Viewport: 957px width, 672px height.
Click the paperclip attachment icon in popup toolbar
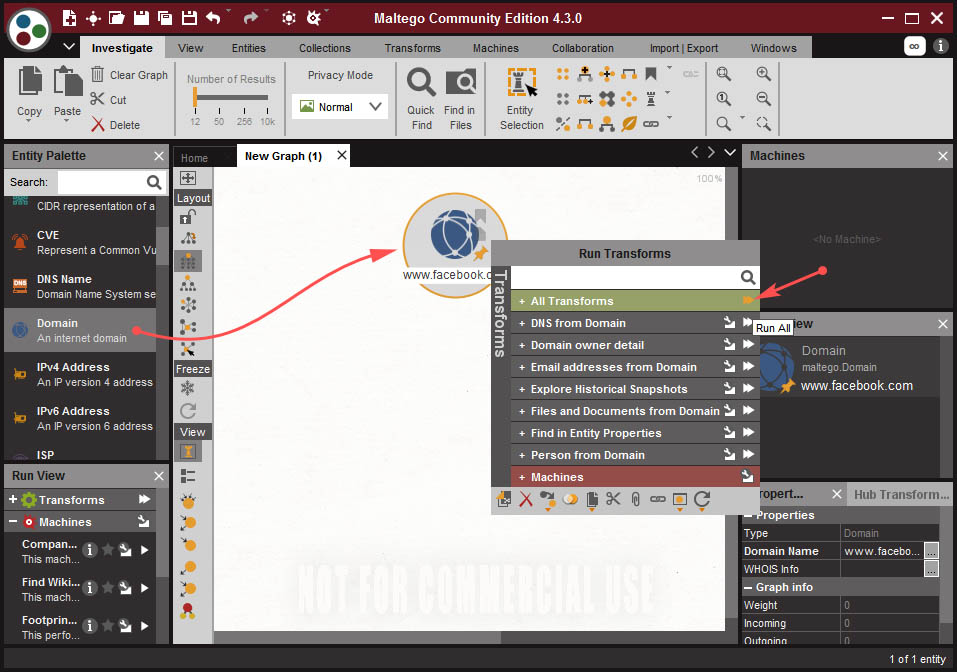click(635, 499)
